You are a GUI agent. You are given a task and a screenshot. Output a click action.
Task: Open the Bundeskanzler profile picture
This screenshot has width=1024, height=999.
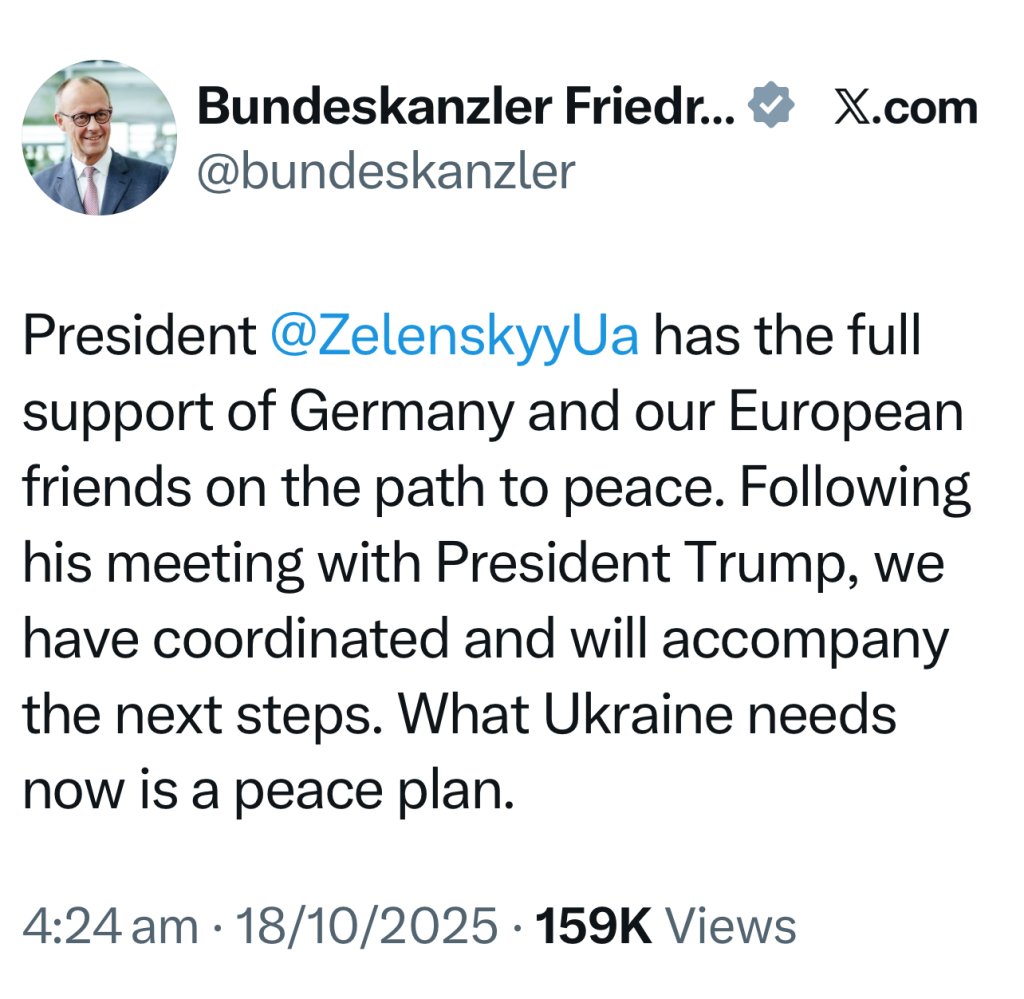point(99,137)
